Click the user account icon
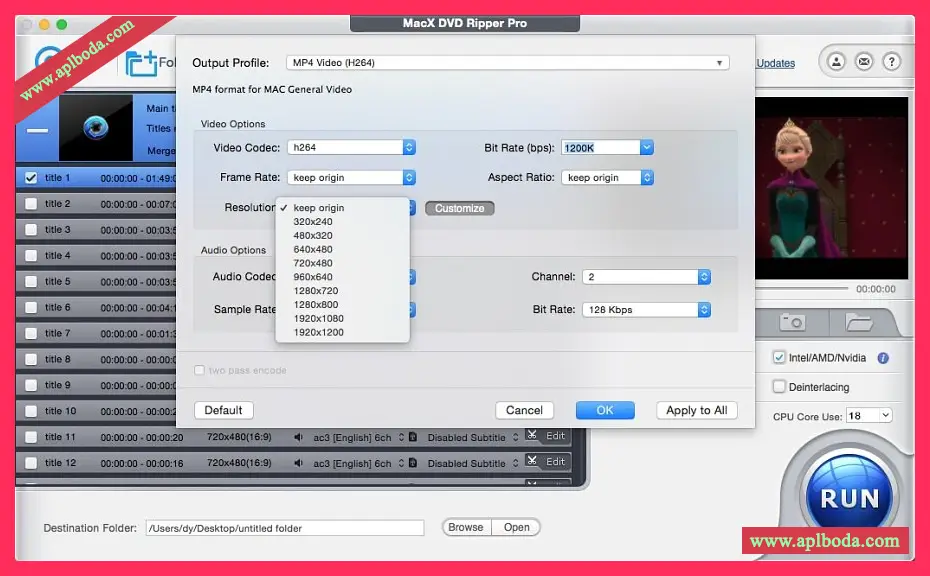Image resolution: width=930 pixels, height=576 pixels. click(x=836, y=62)
